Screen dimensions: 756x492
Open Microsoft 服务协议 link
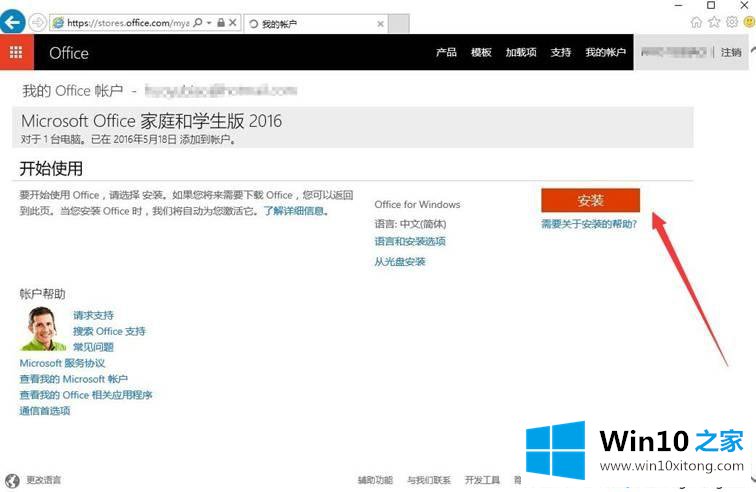pos(62,363)
